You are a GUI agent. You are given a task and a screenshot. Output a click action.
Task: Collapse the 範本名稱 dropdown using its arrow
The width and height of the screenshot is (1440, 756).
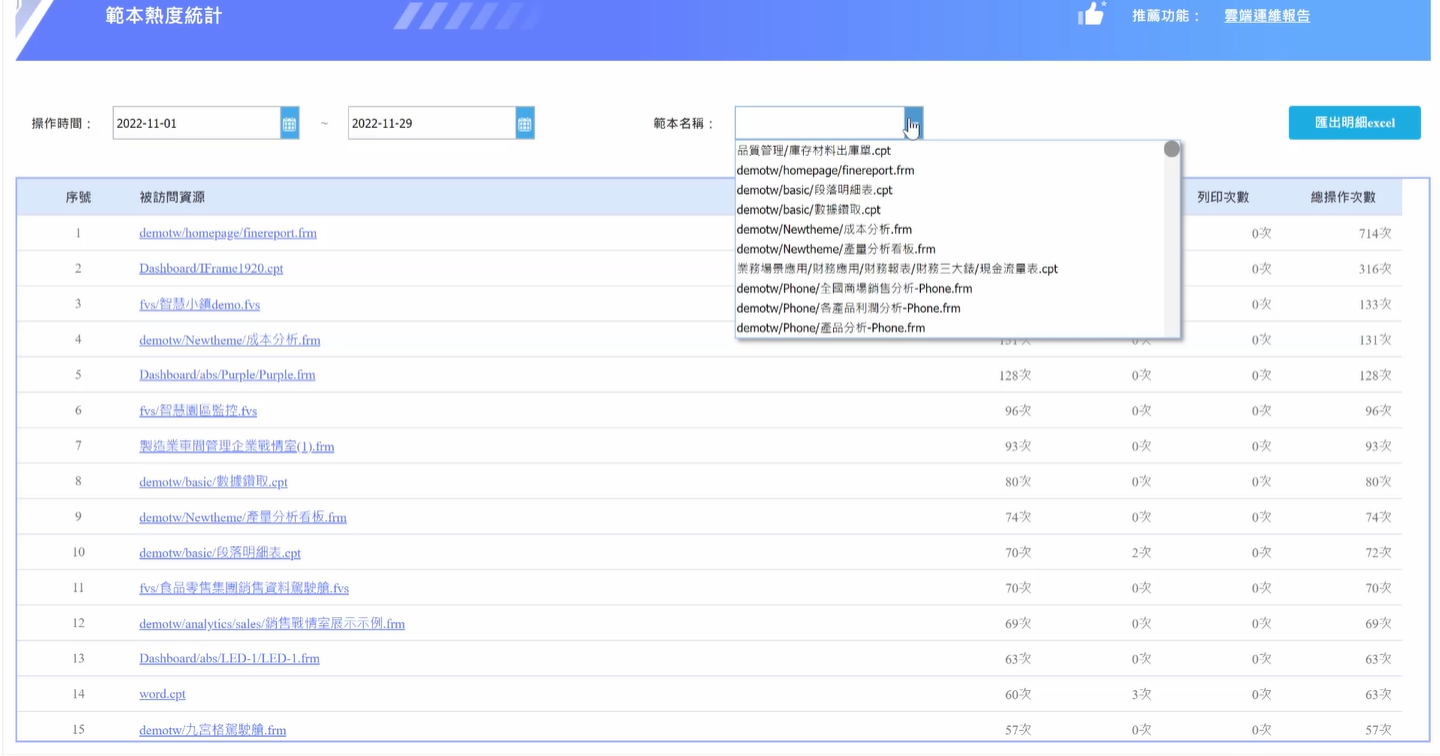pos(914,124)
